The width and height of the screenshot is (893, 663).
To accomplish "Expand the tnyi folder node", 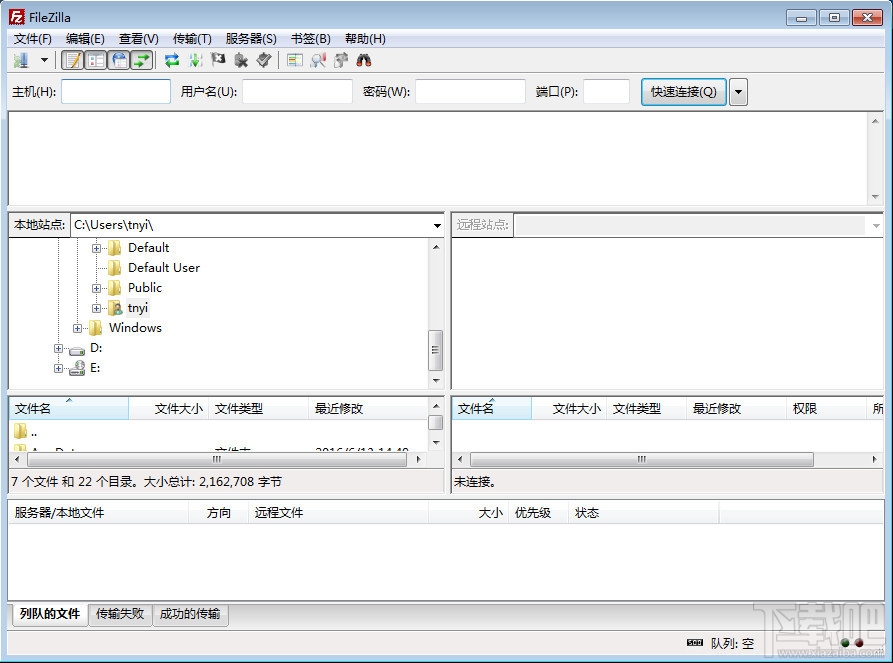I will point(96,308).
